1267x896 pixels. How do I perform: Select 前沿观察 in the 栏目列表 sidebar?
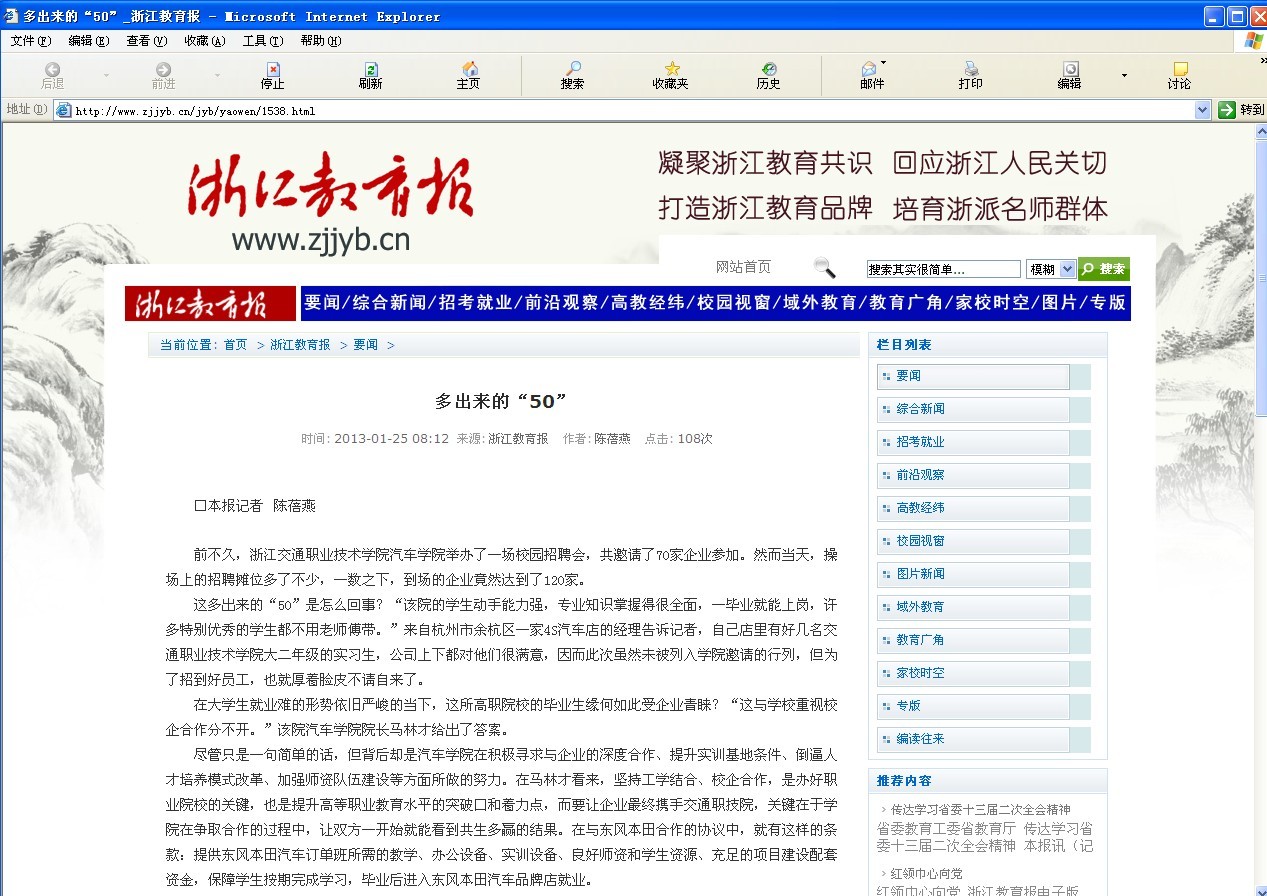pos(973,475)
